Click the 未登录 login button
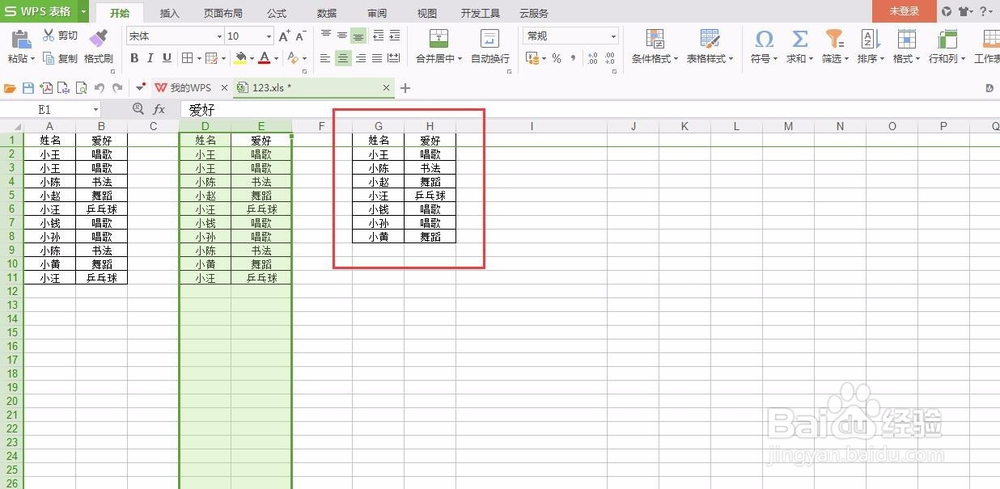The width and height of the screenshot is (1000, 489). pyautogui.click(x=904, y=11)
